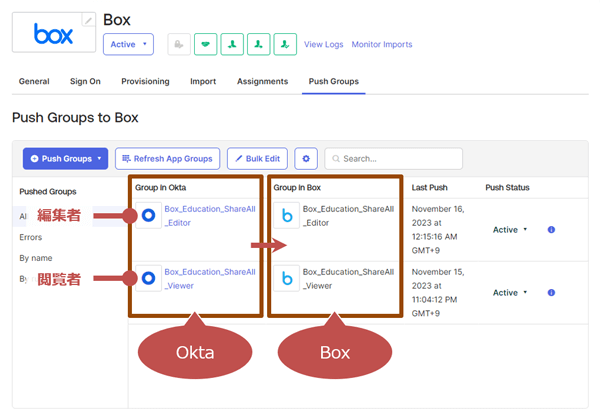Screen dimensions: 600x420
Task: Open the Active status dropdown under Box title
Action: 128,44
